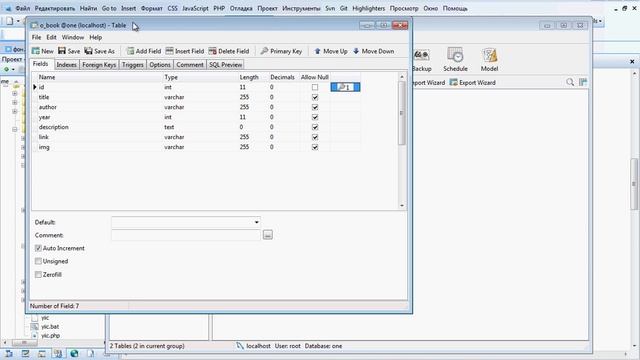Click the fields list scrollbar up arrow
Viewport: 640px width, 360px height.
(x=402, y=77)
